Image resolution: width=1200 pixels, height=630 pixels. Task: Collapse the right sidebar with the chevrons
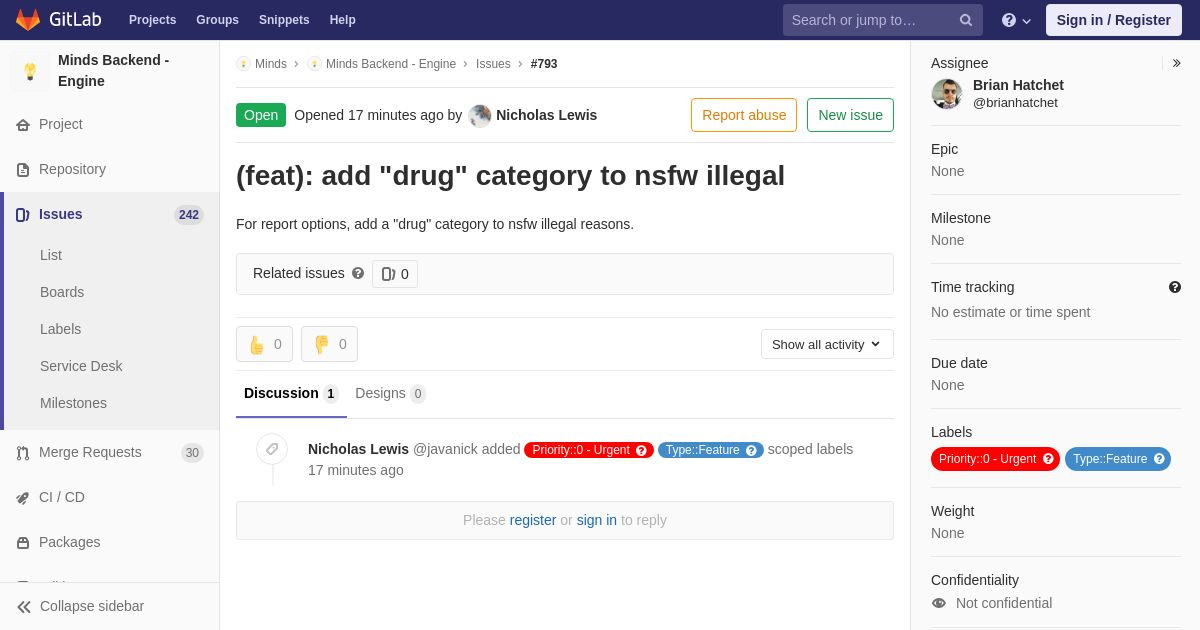point(1176,63)
